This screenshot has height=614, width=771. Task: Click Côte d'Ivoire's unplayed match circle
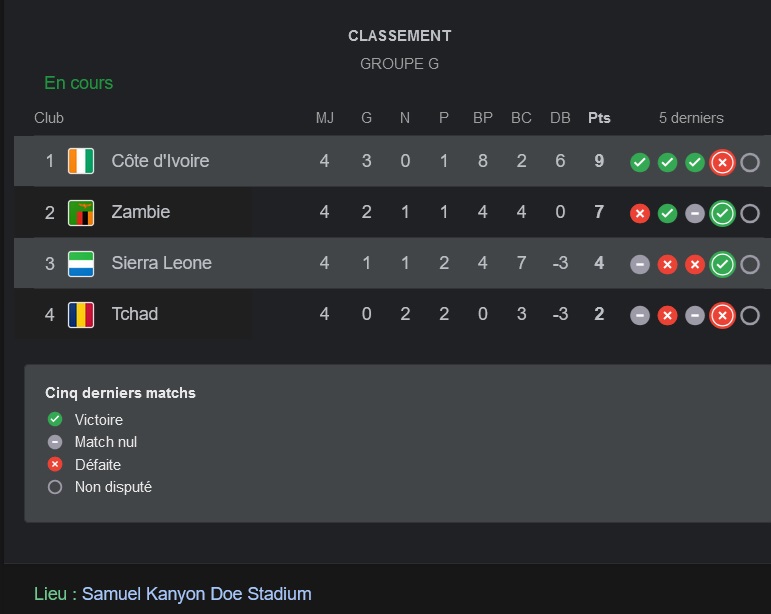[x=750, y=162]
